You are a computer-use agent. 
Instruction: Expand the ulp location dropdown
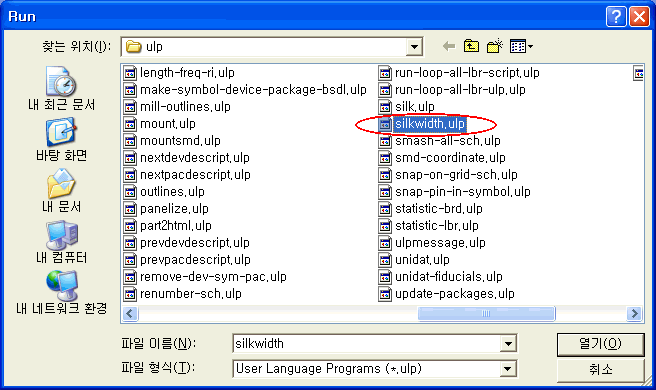coord(414,46)
